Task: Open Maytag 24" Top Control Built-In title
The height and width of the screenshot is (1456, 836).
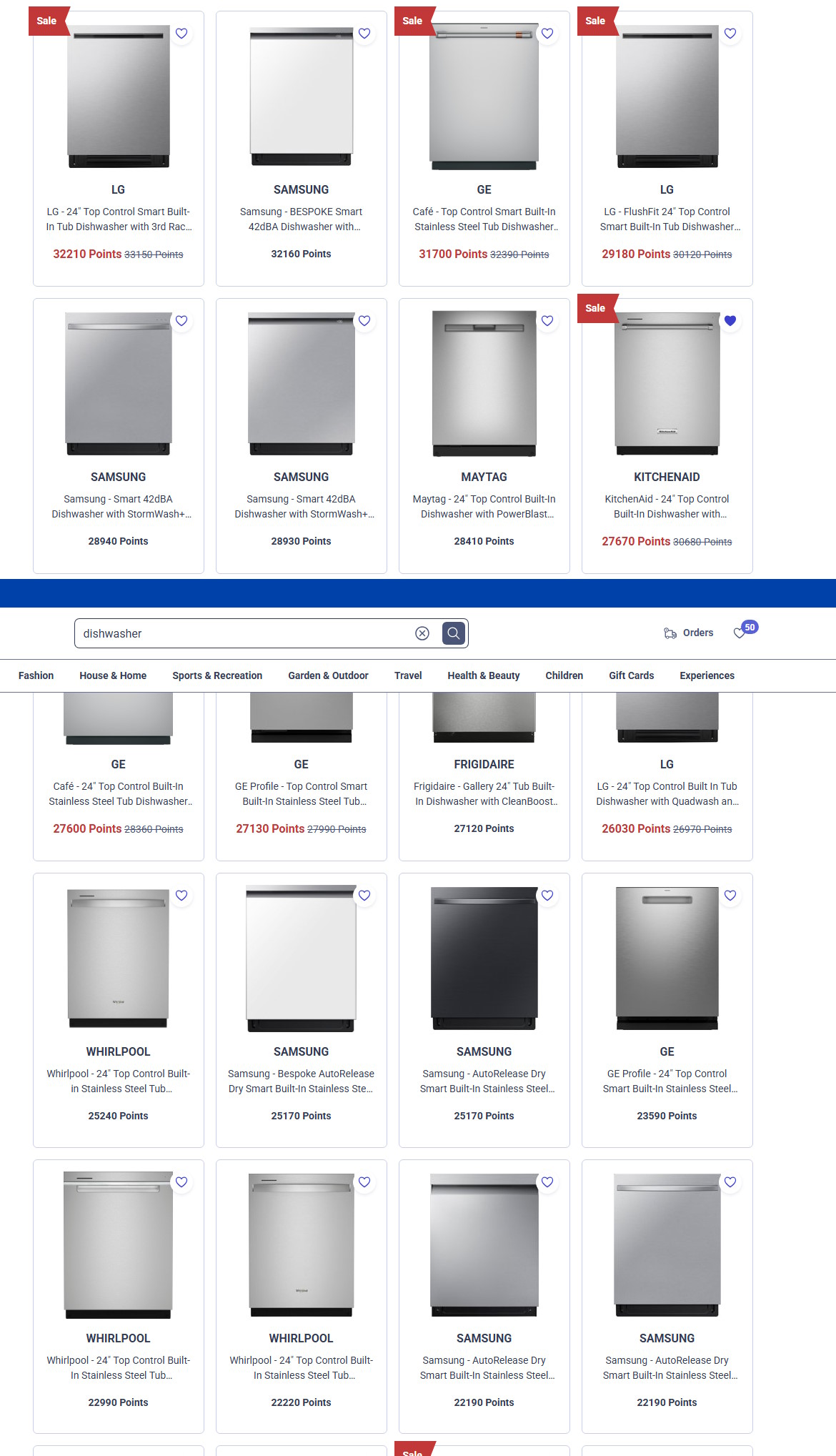Action: [x=484, y=507]
